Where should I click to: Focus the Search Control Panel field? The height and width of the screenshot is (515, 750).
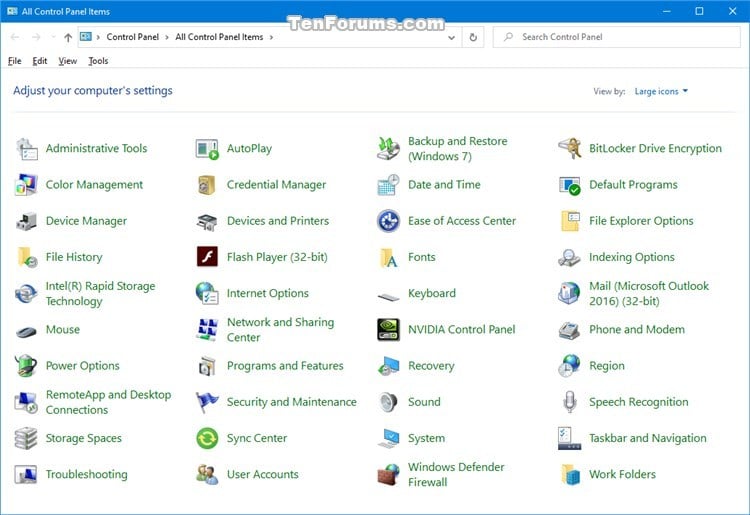tap(617, 37)
